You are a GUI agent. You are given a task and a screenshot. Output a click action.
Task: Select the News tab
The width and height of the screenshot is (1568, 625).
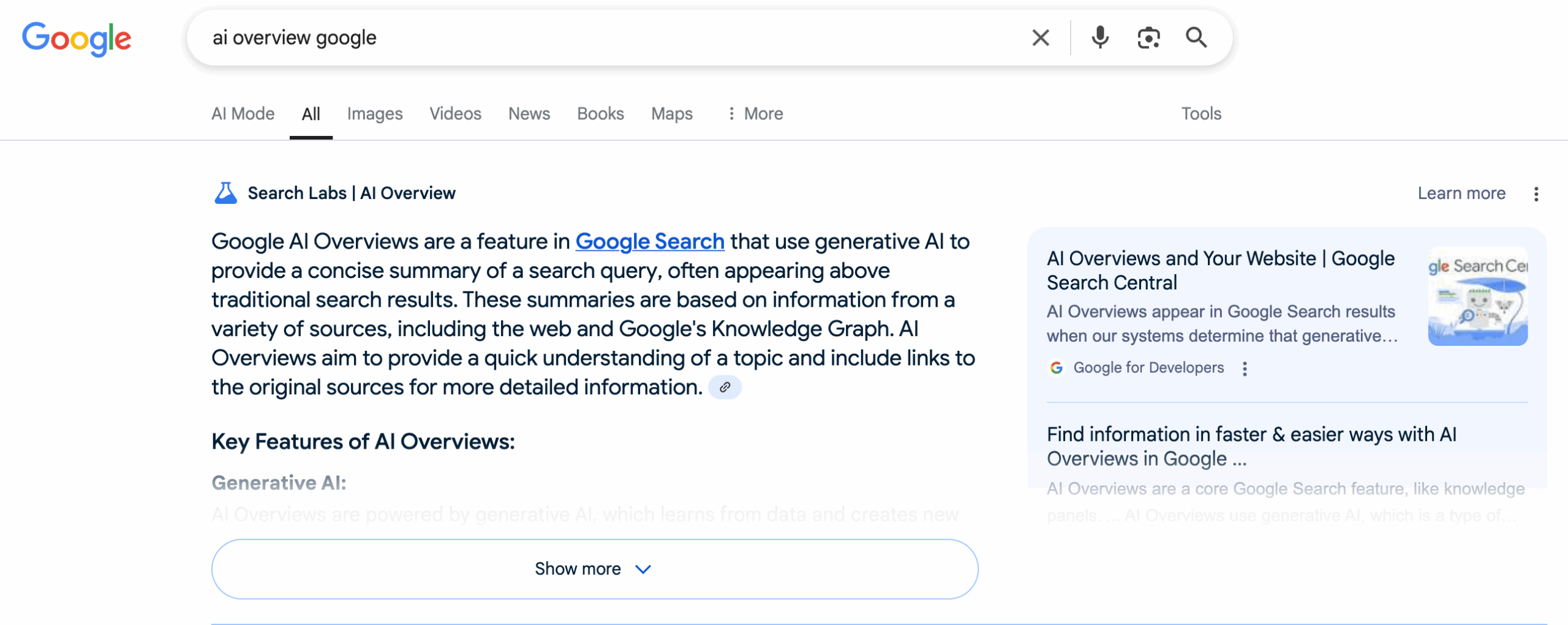click(529, 114)
